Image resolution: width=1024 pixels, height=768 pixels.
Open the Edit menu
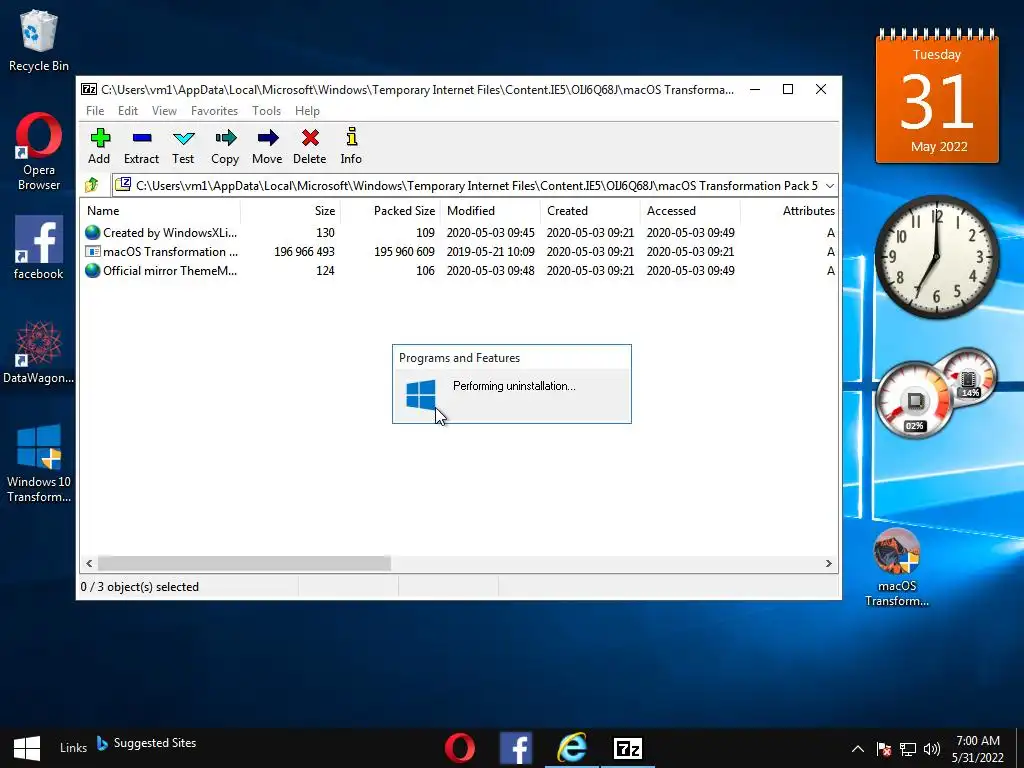pyautogui.click(x=127, y=111)
